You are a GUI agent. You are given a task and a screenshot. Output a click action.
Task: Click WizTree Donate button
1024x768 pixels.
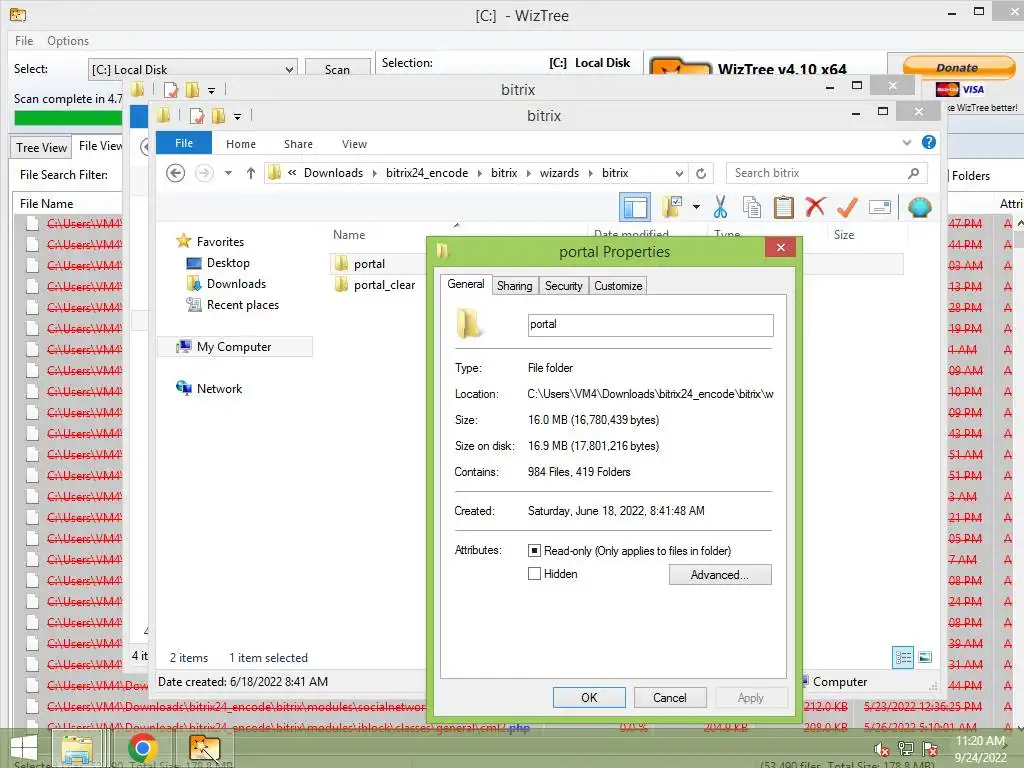958,67
